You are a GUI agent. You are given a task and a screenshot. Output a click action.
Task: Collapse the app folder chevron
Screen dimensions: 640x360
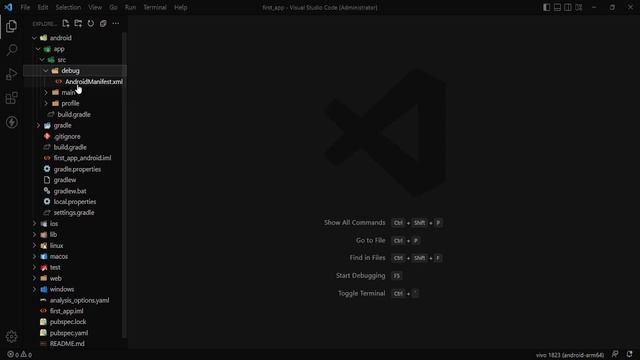point(38,49)
